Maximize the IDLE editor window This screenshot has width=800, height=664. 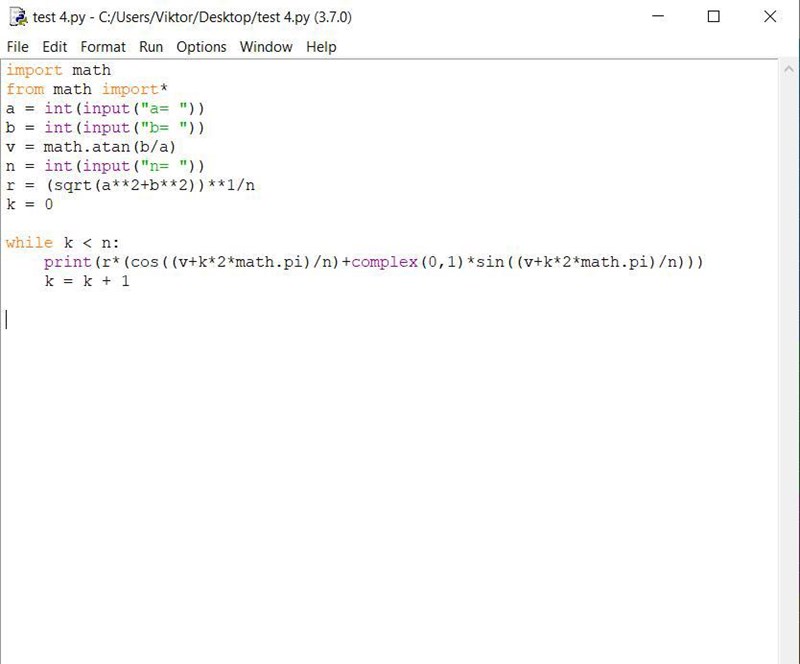point(714,17)
